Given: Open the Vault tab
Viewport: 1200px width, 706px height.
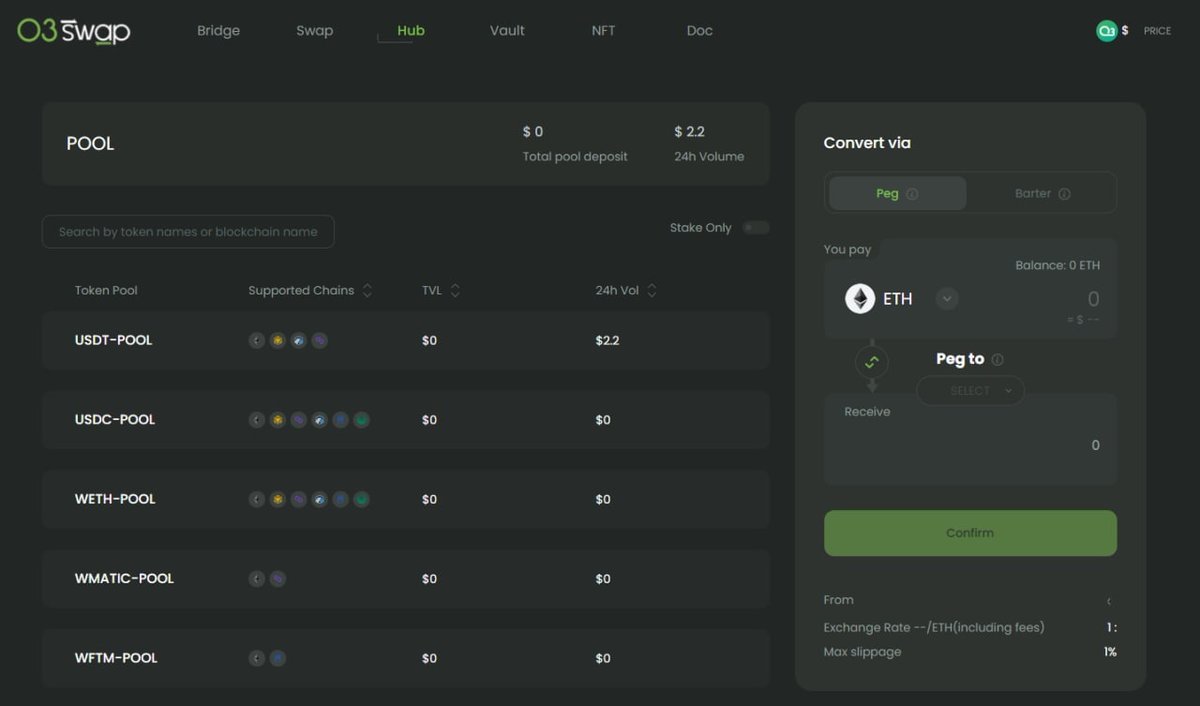Looking at the screenshot, I should point(507,31).
